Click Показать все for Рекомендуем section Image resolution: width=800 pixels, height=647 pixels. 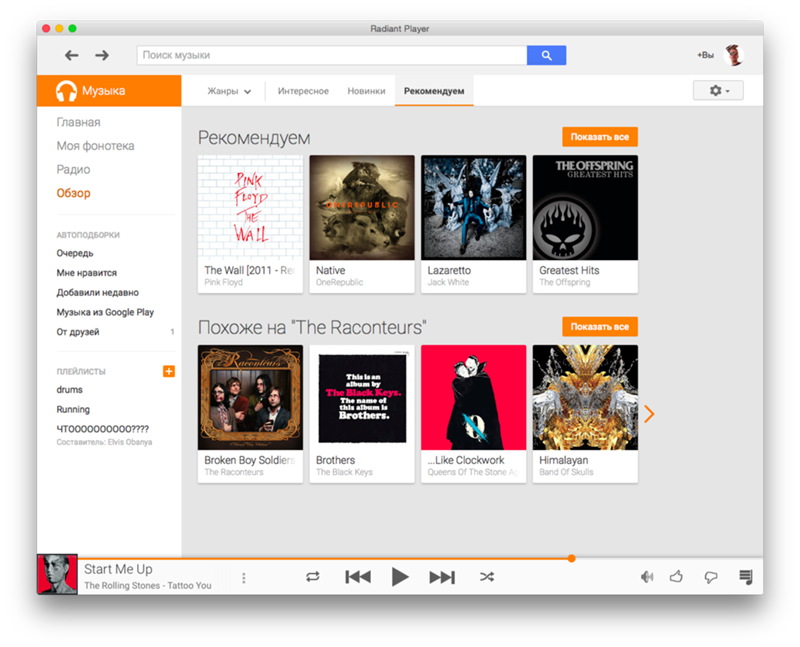(x=600, y=137)
